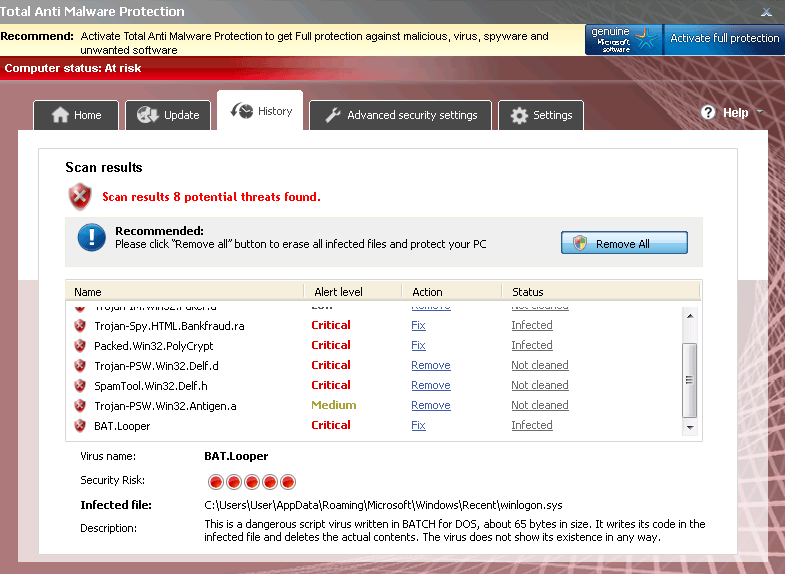The height and width of the screenshot is (574, 785).
Task: Switch to the Update tab
Action: coord(168,115)
